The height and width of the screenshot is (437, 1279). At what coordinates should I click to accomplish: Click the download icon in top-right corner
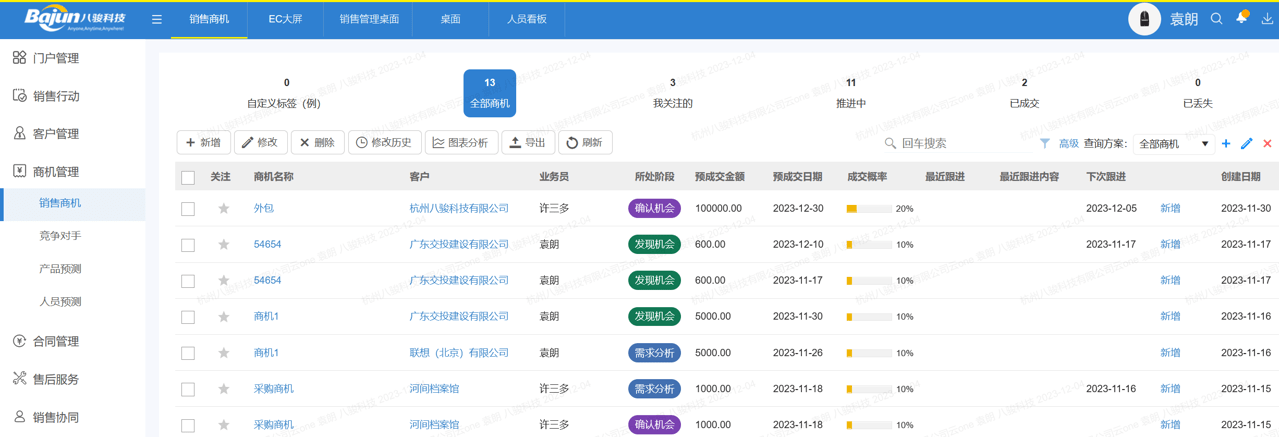point(1267,19)
